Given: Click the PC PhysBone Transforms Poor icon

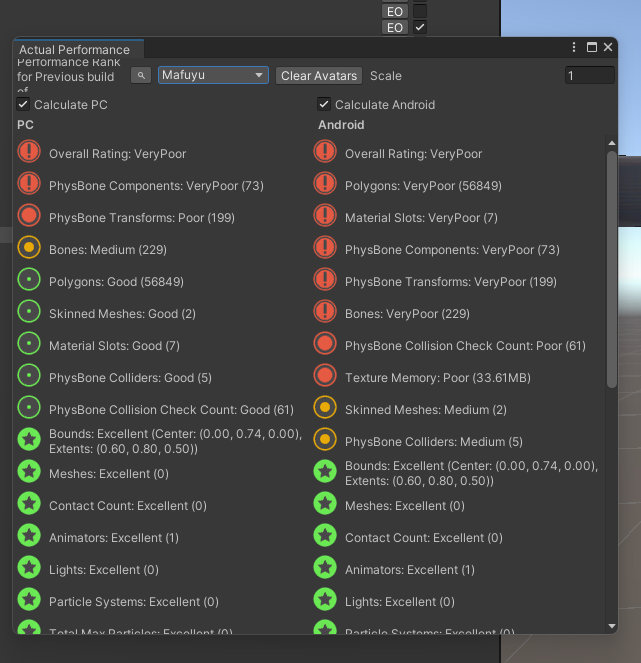Looking at the screenshot, I should point(29,215).
